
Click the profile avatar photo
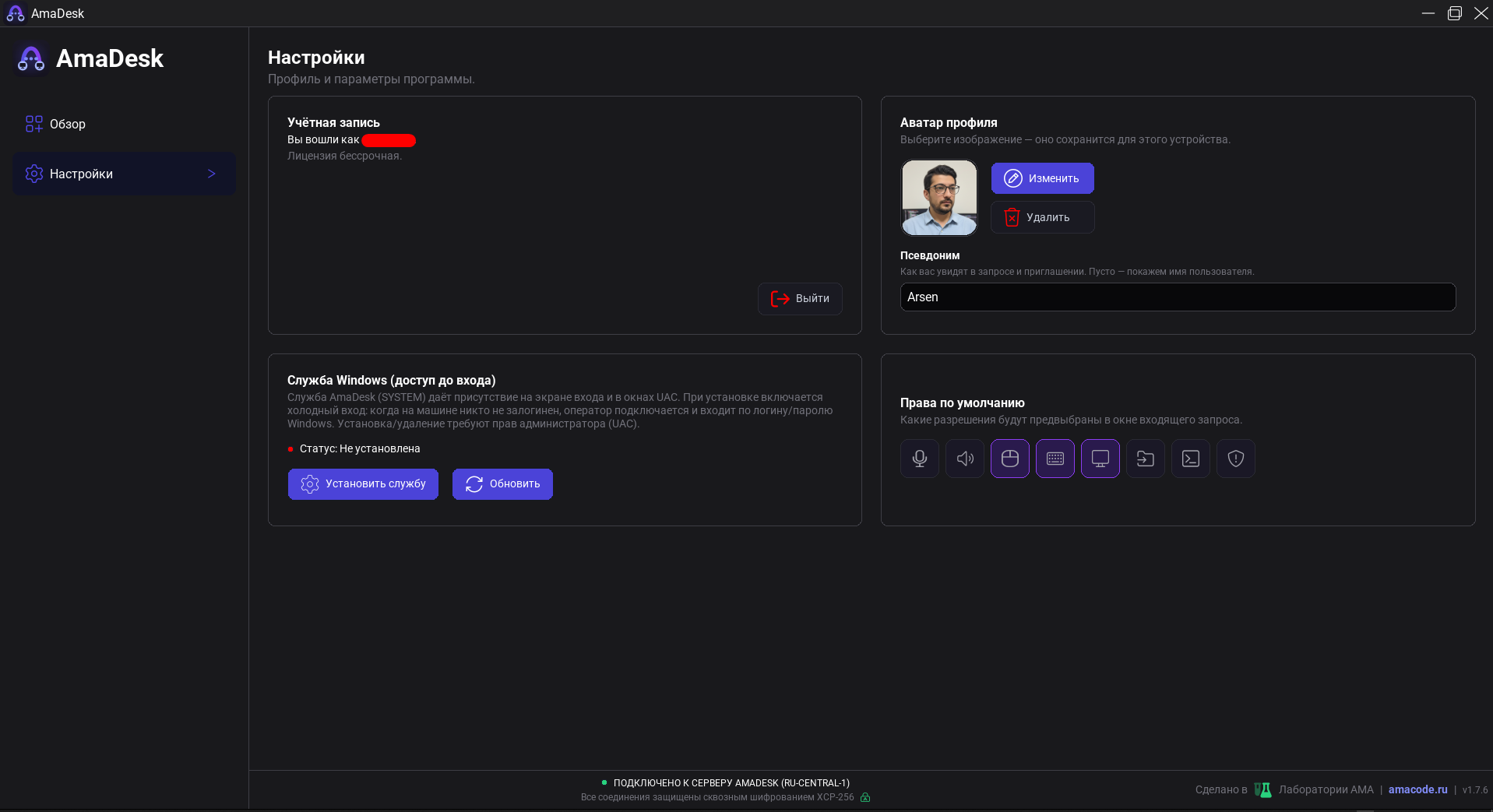(939, 198)
